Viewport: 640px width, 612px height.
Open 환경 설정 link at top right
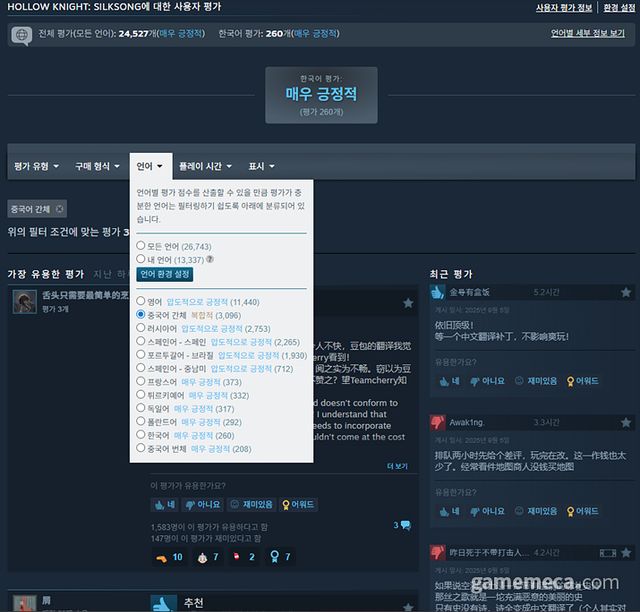click(619, 8)
